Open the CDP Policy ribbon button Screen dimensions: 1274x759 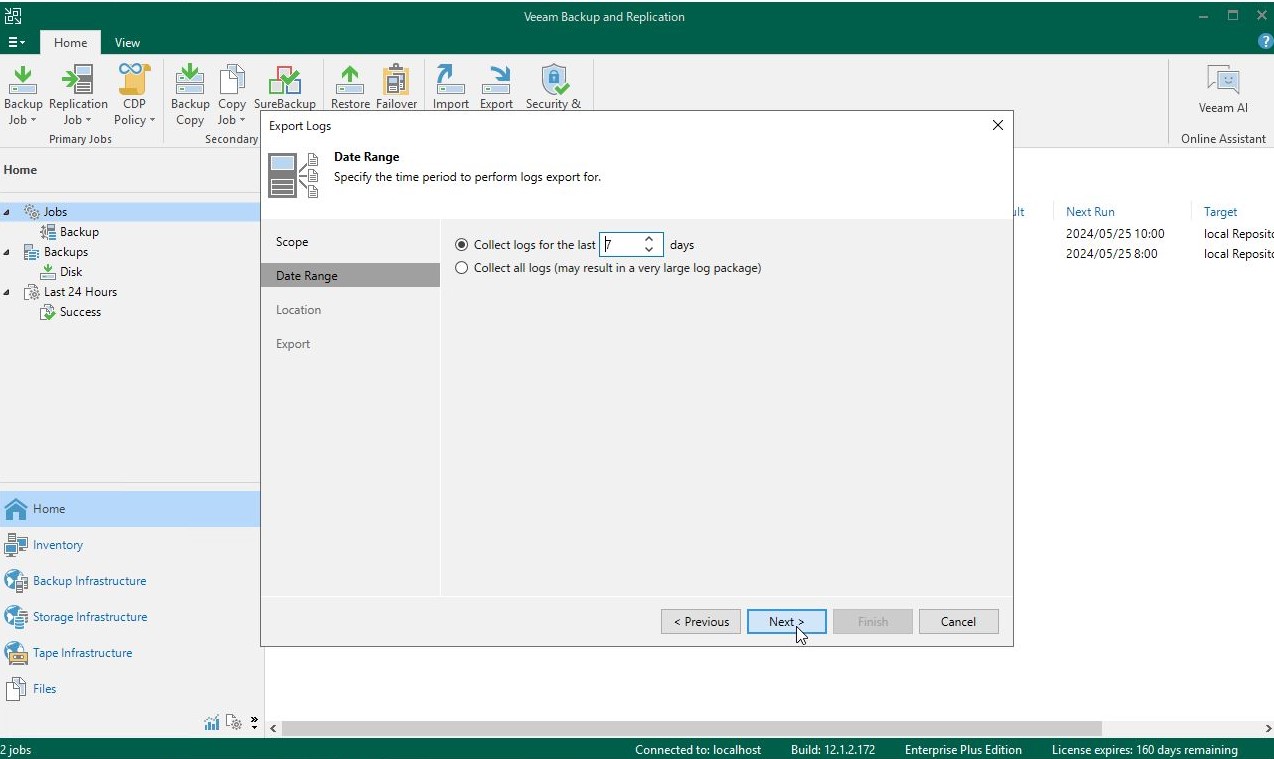pyautogui.click(x=134, y=95)
